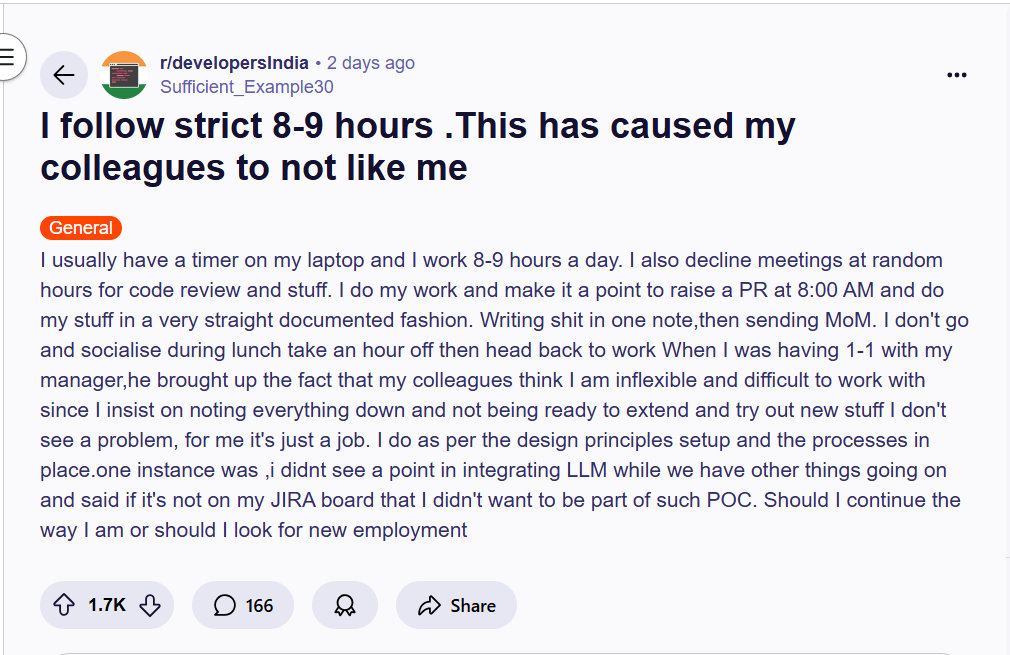The width and height of the screenshot is (1010, 655).
Task: Click the "2 days ago" timestamp
Action: tap(370, 63)
